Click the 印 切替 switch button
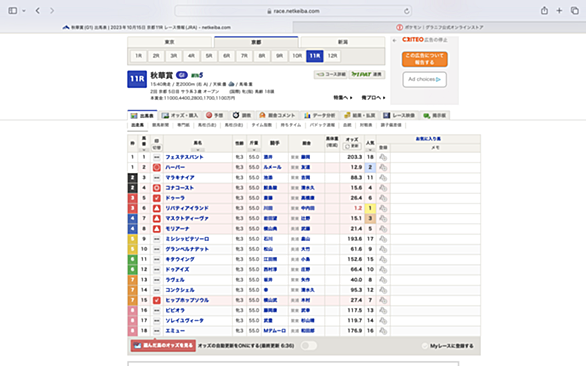The width and height of the screenshot is (586, 366). (x=157, y=147)
